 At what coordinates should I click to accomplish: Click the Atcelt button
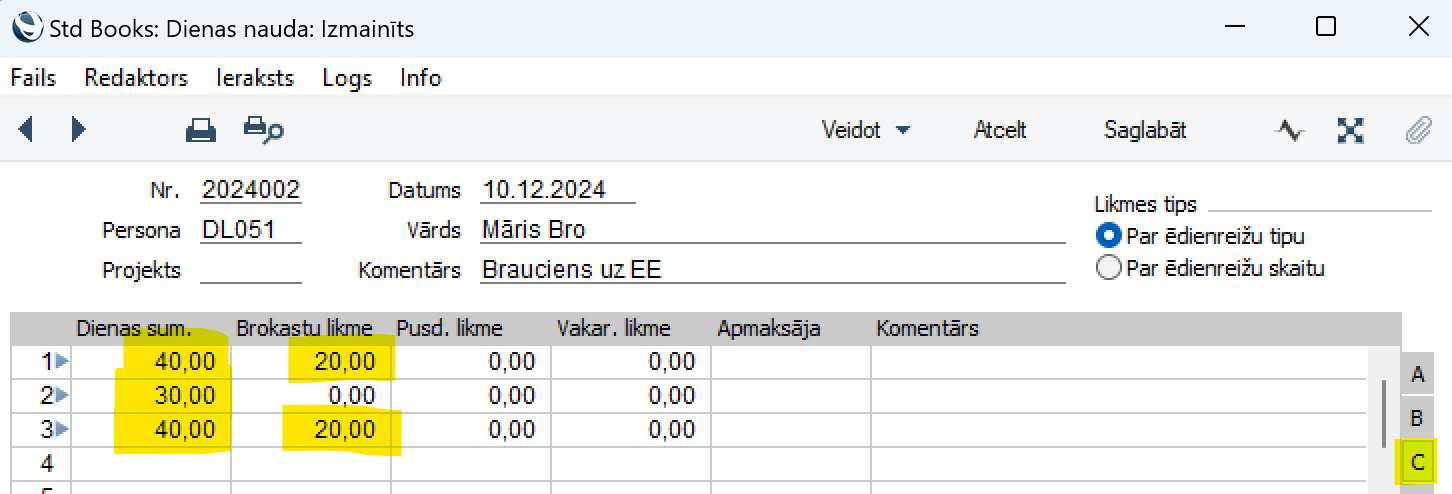coord(1000,130)
